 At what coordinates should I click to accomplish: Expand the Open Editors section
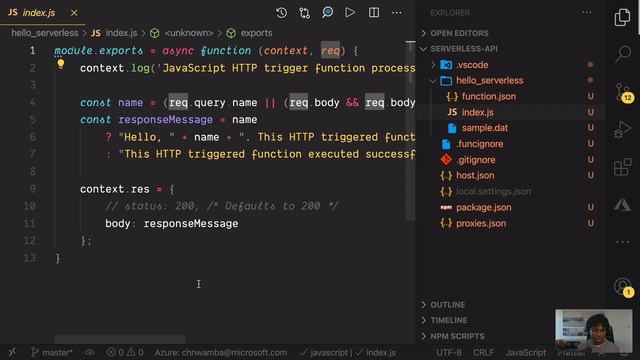pos(459,33)
